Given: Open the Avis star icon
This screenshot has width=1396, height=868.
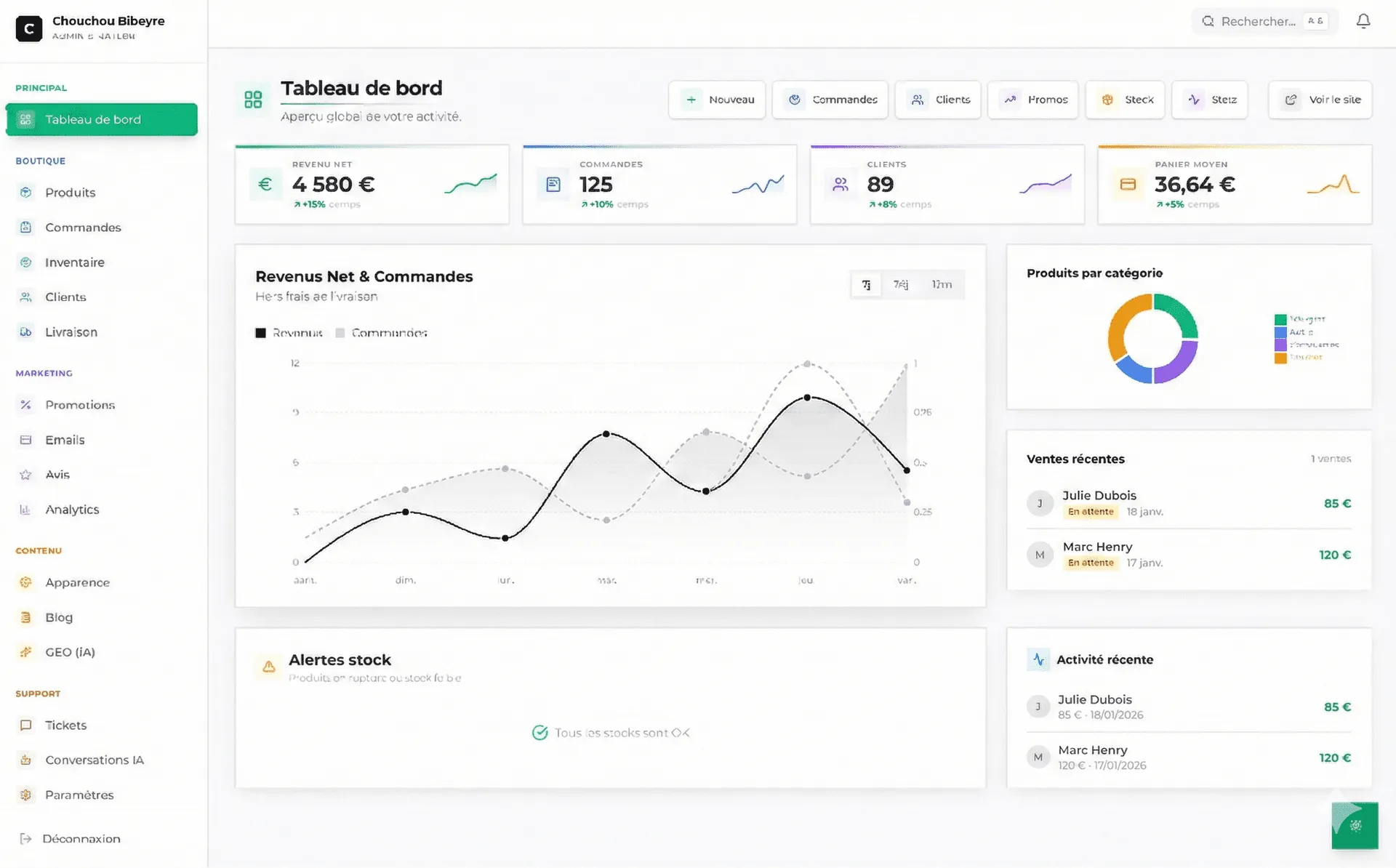Looking at the screenshot, I should (x=26, y=475).
